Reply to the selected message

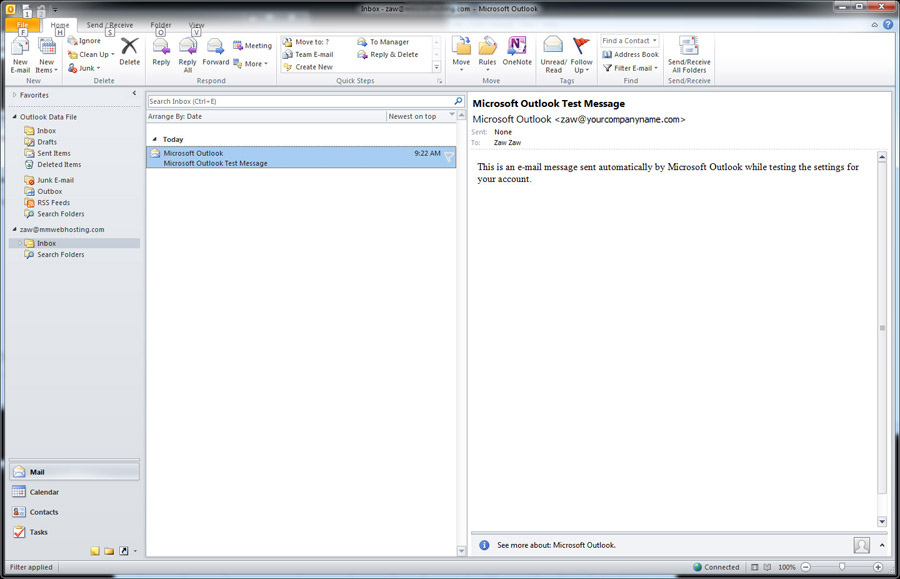click(161, 52)
